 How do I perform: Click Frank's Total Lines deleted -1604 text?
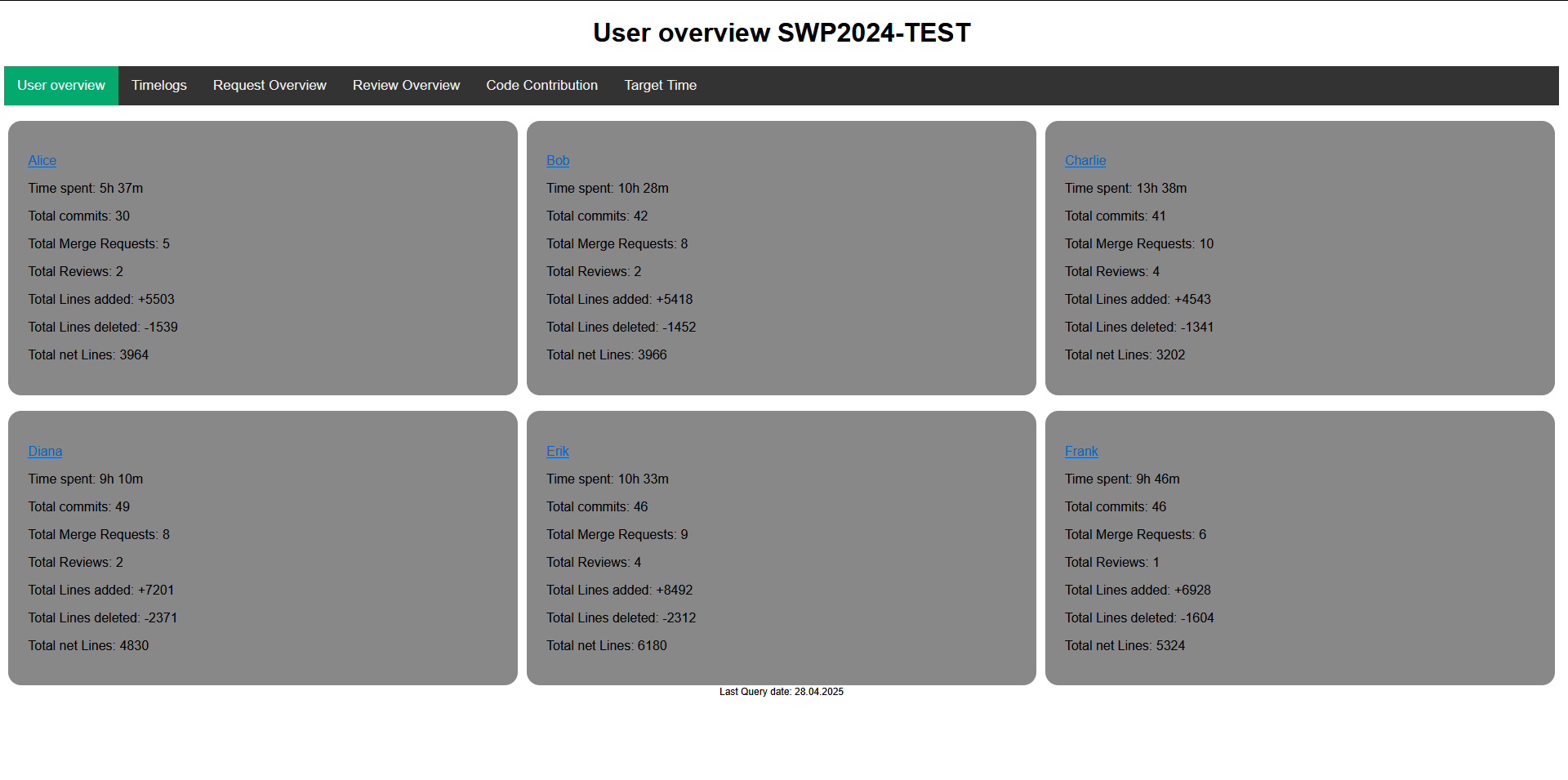[x=1139, y=618]
